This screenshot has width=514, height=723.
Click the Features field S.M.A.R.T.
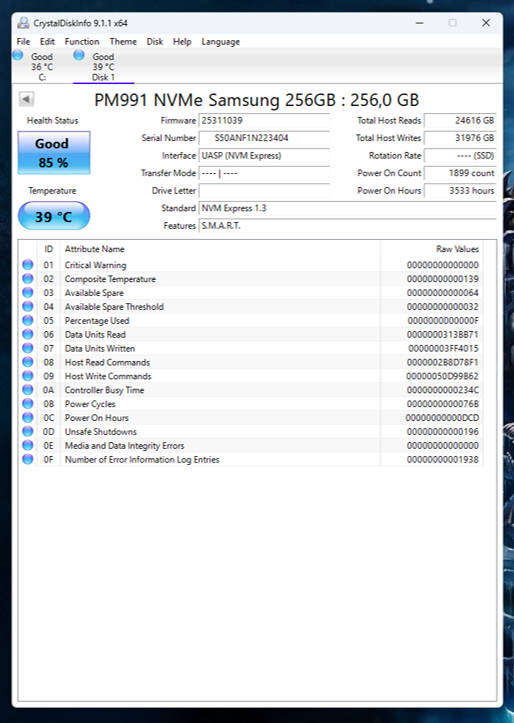[x=348, y=225]
